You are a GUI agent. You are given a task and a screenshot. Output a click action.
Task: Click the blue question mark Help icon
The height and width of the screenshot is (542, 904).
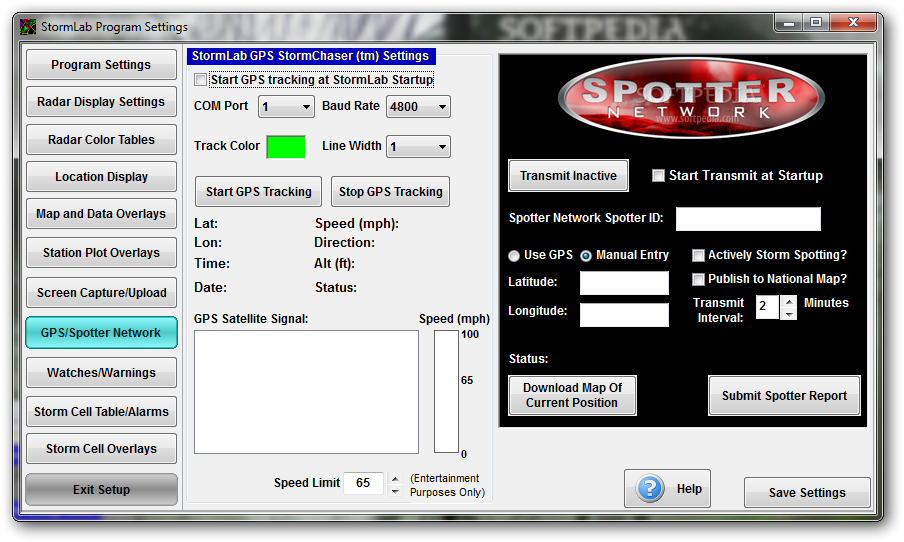650,488
